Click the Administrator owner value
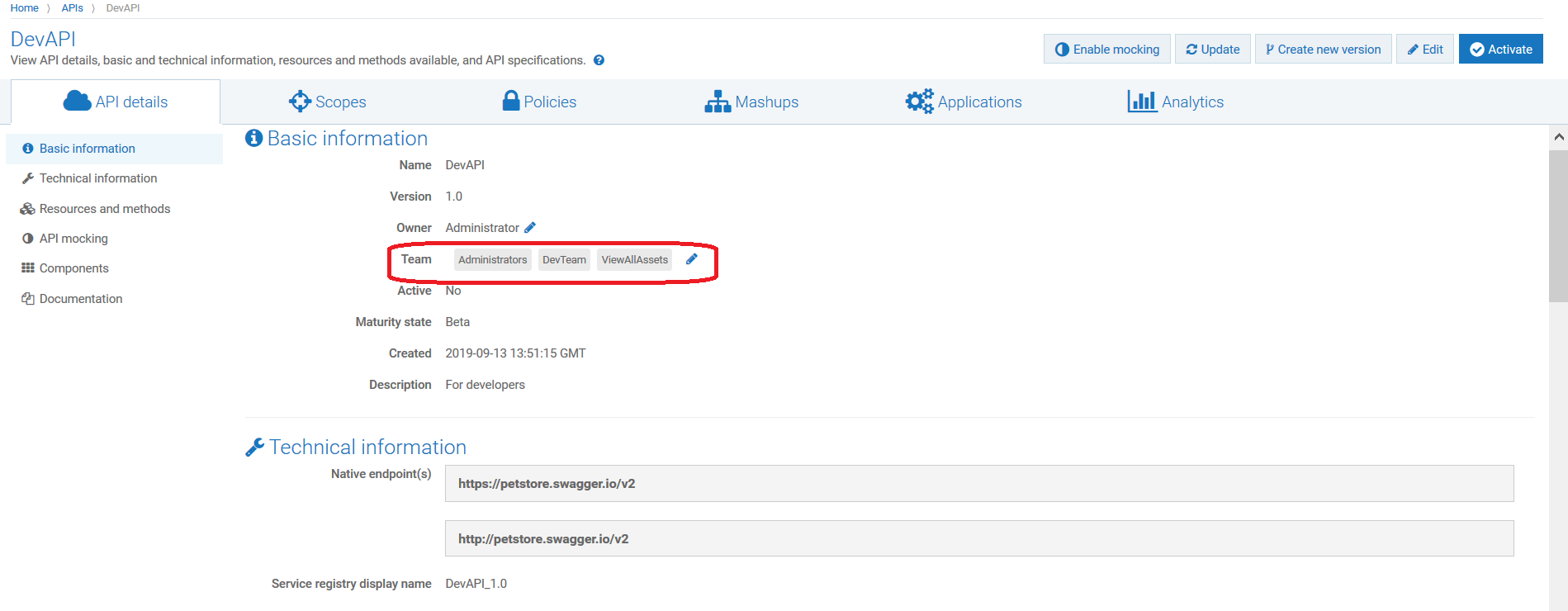 [482, 228]
